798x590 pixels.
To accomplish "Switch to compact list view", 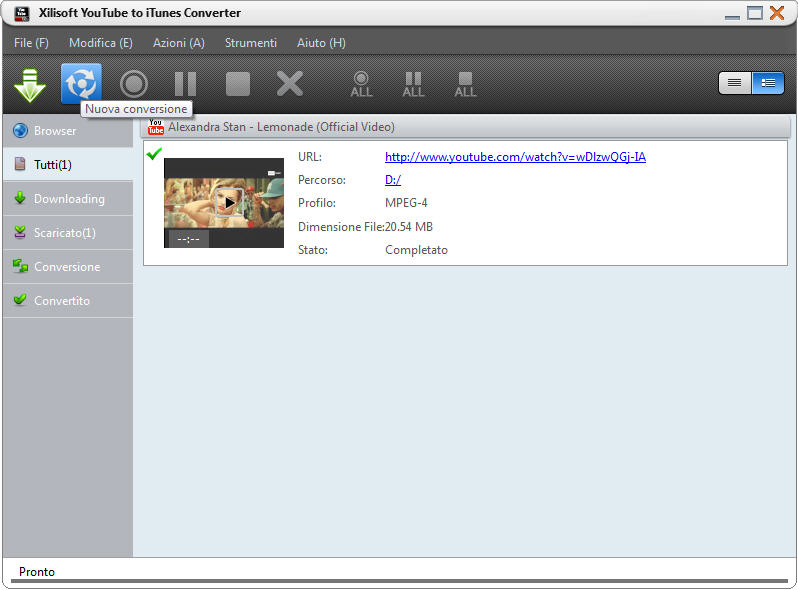I will 734,83.
